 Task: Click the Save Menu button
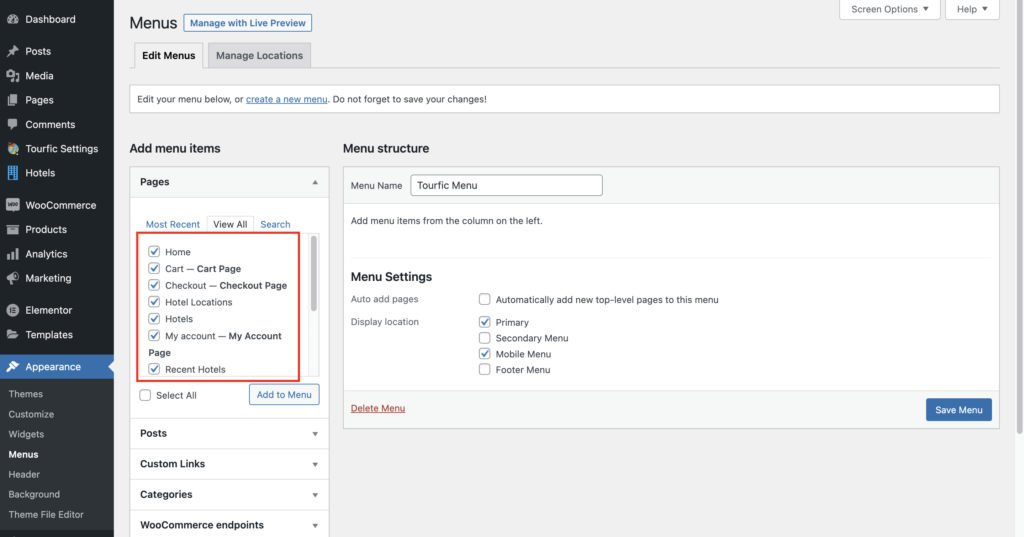pyautogui.click(x=959, y=410)
